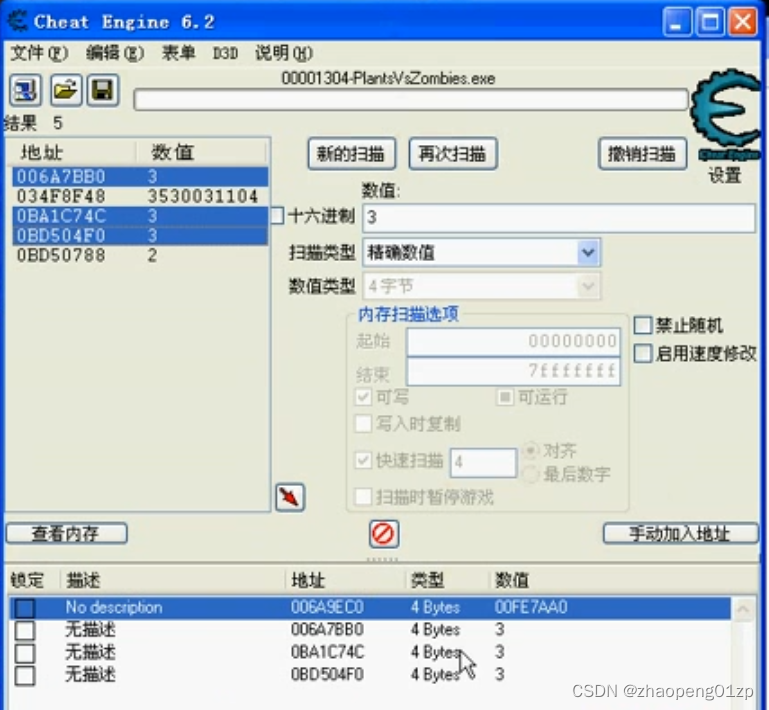Click the 锁定 column header

tap(27, 580)
